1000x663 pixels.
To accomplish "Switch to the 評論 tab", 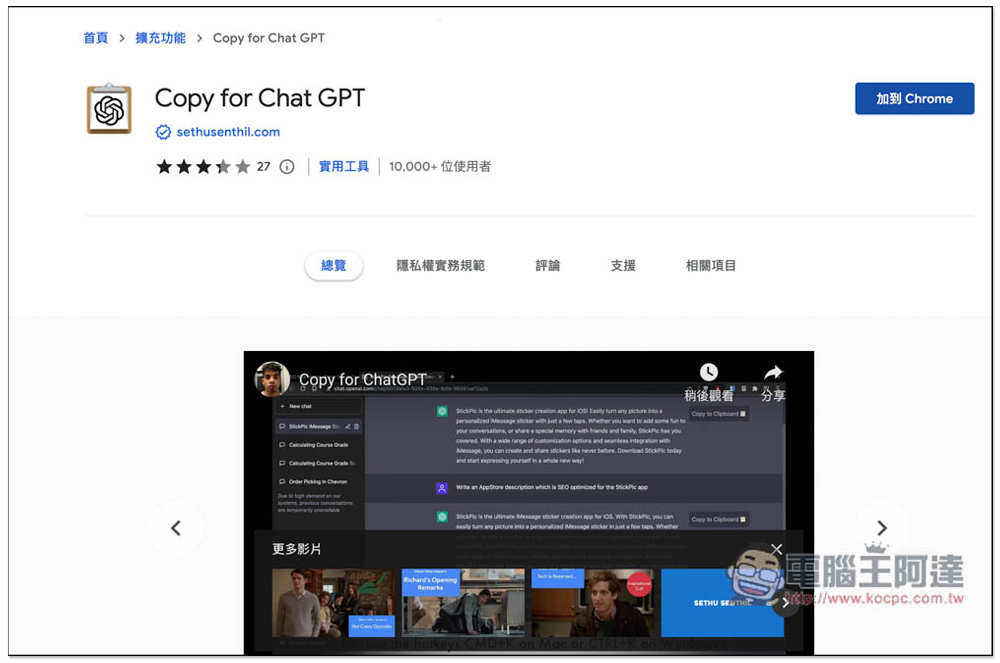I will [x=548, y=265].
